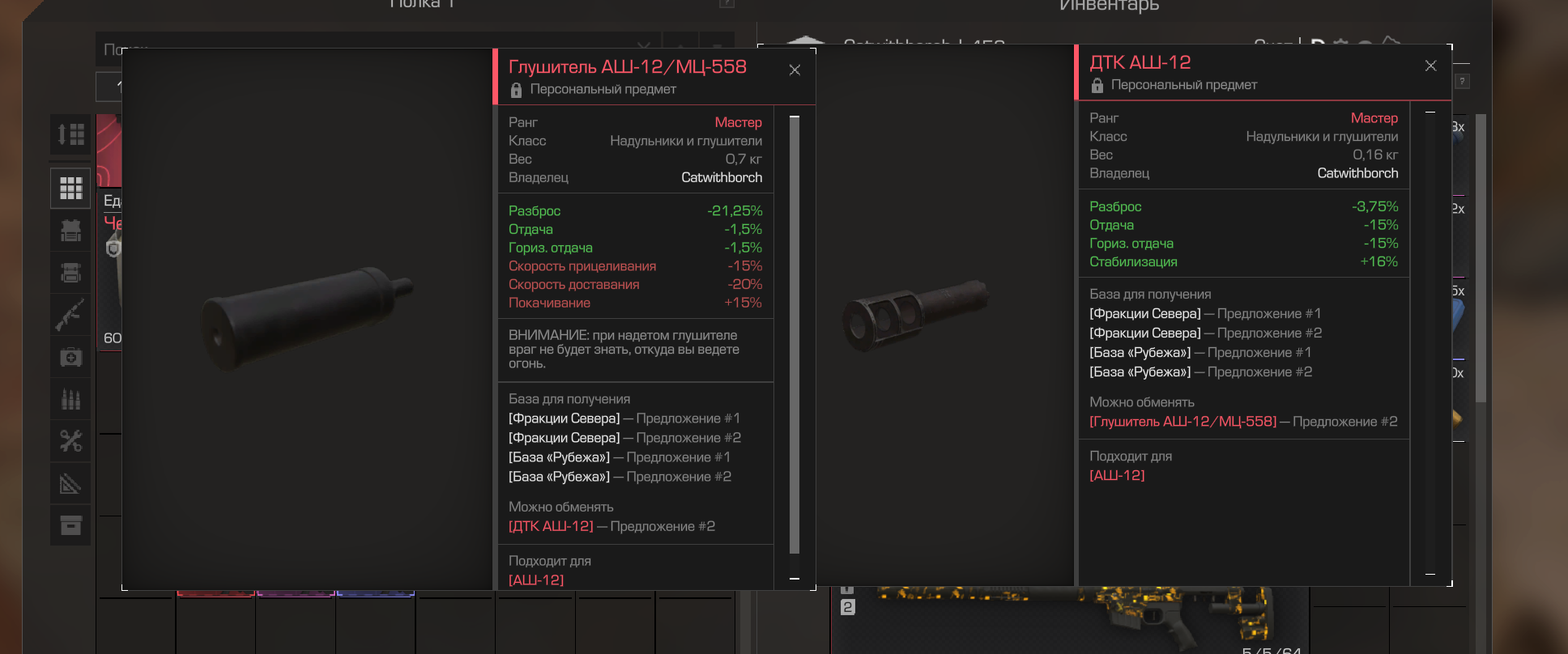Open the АШ-12 link in ДТК window
Image resolution: width=1568 pixels, height=654 pixels.
point(1117,475)
